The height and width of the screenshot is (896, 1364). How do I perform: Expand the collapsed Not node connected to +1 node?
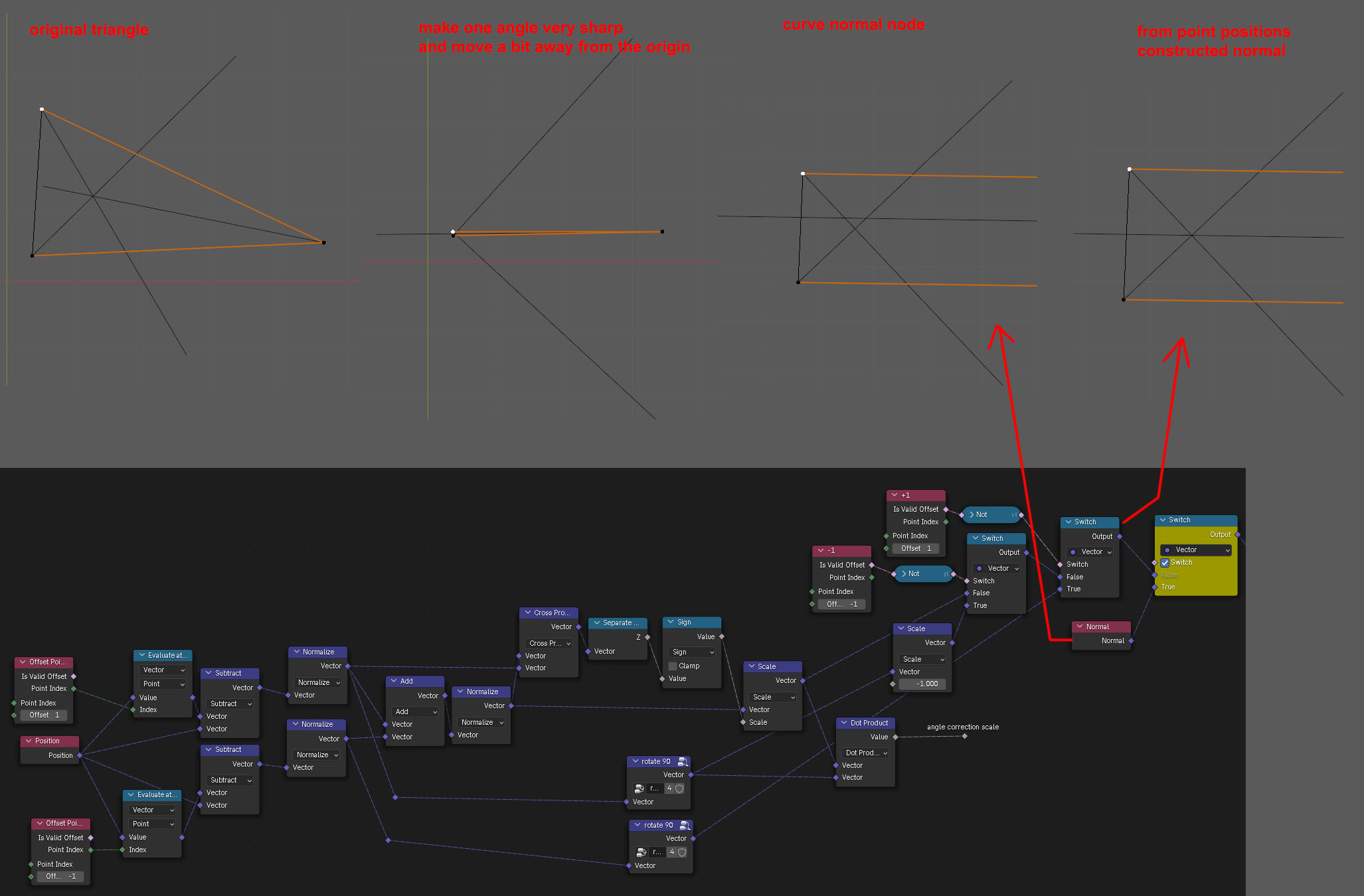click(x=972, y=515)
